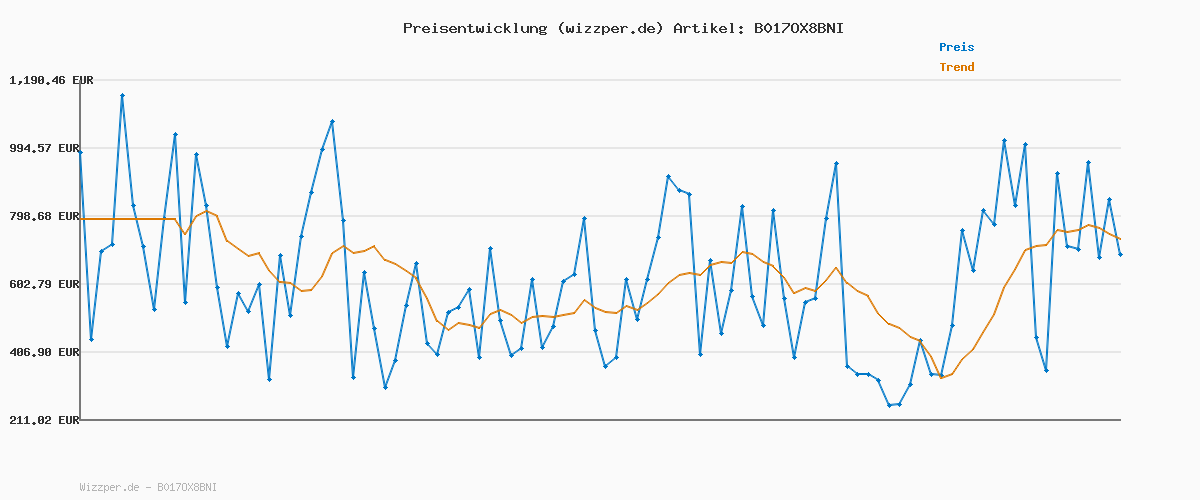Click the first blue data point at the left edge
This screenshot has height=500, width=1200.
[x=80, y=152]
